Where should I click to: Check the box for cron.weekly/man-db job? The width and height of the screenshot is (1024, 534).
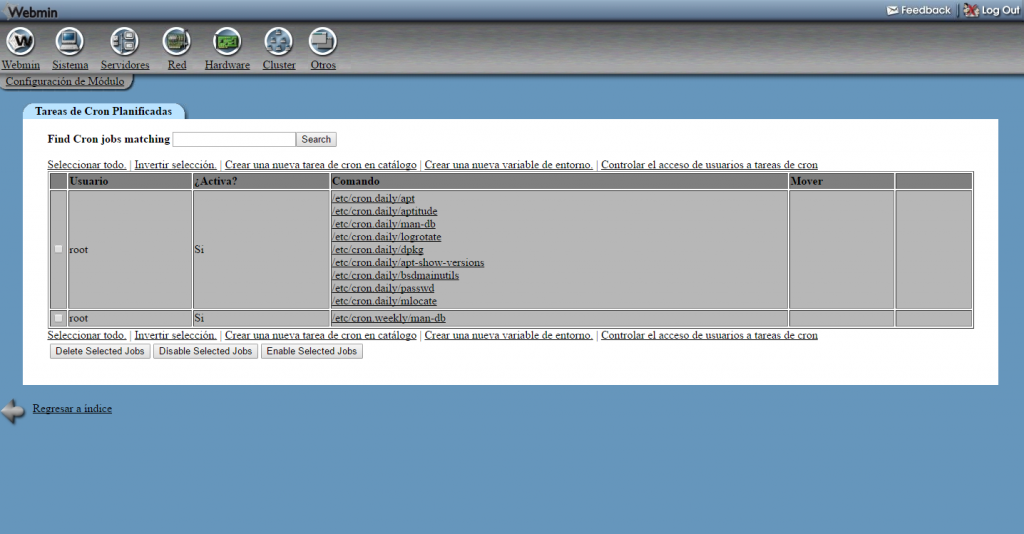tap(58, 318)
